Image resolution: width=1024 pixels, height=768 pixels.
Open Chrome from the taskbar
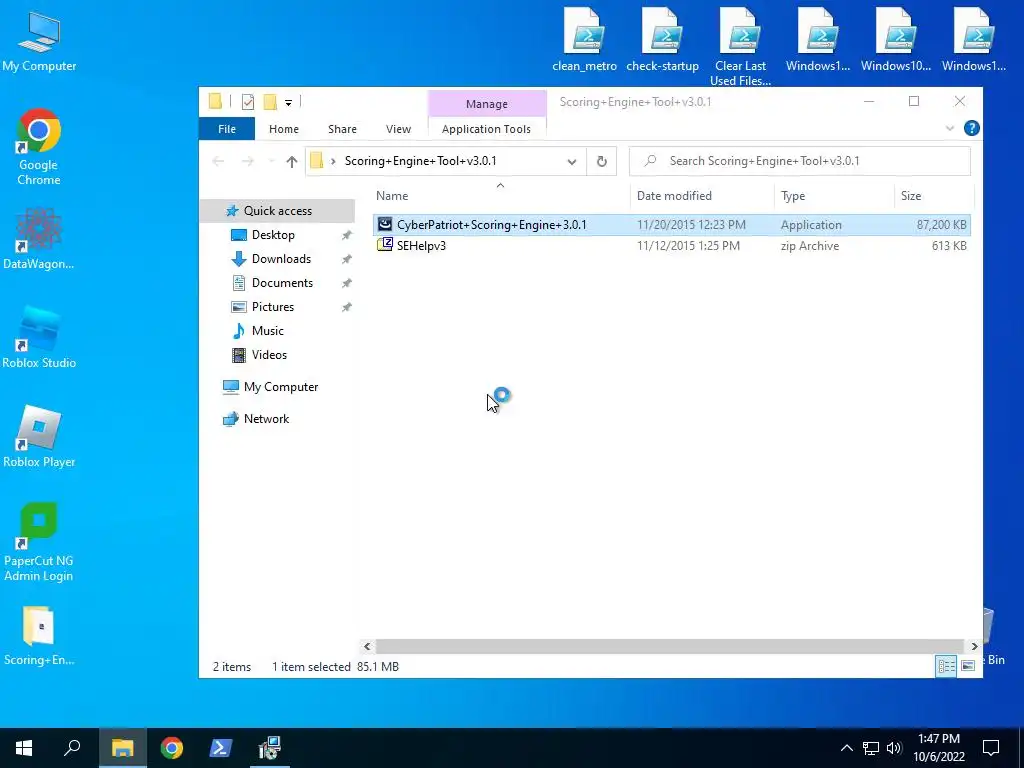172,748
